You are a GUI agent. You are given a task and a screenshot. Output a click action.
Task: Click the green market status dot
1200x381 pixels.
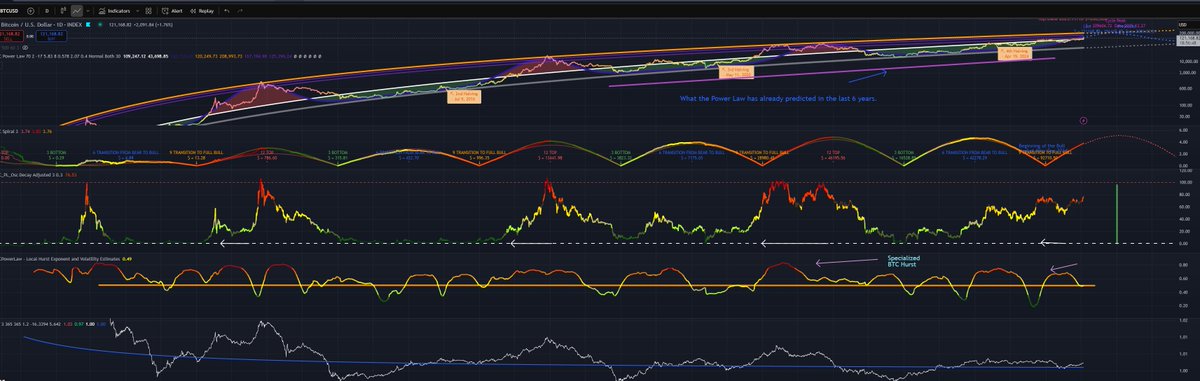(100, 25)
